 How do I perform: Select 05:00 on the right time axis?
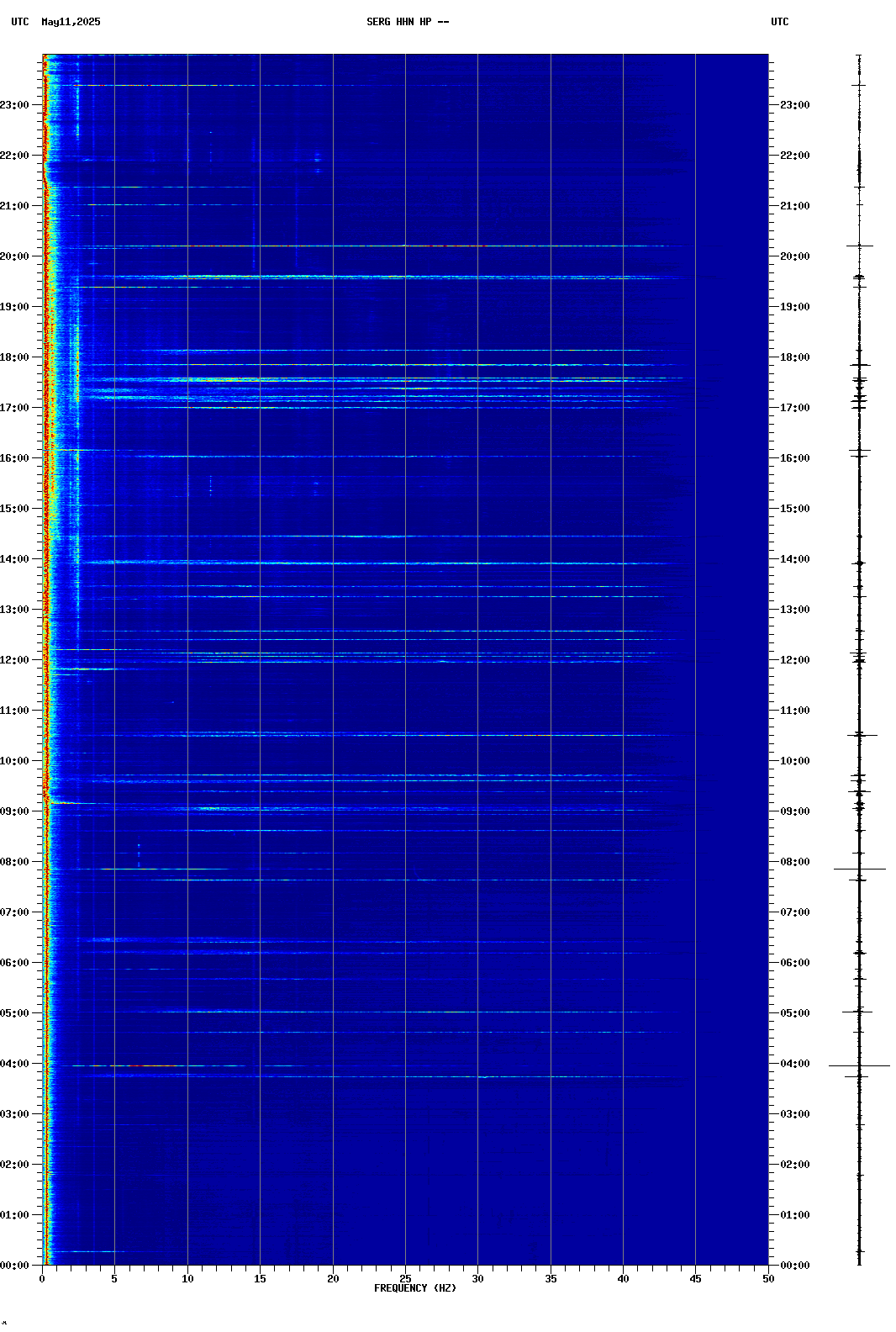pos(795,1013)
